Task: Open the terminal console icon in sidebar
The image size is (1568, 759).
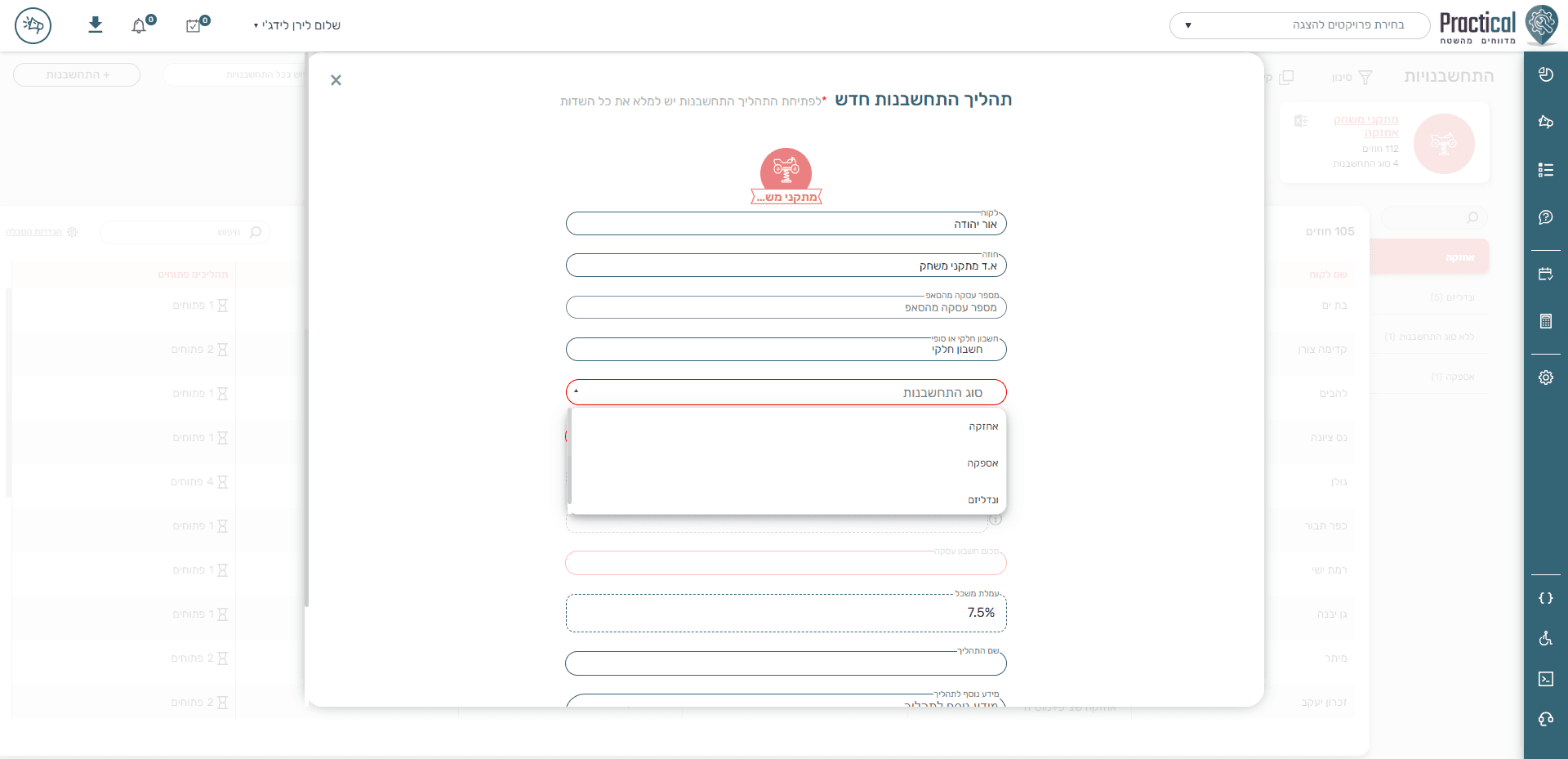Action: (x=1545, y=679)
